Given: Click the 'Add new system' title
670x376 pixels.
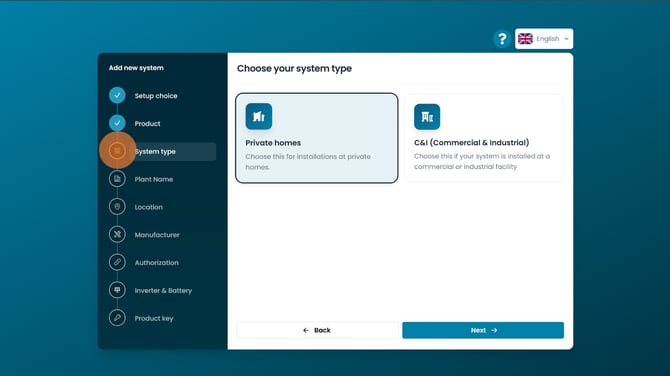Looking at the screenshot, I should pos(136,68).
